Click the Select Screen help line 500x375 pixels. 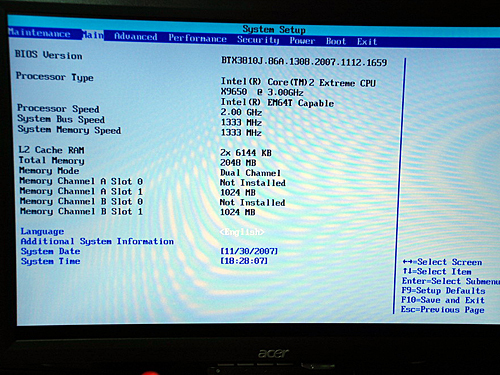(442, 262)
